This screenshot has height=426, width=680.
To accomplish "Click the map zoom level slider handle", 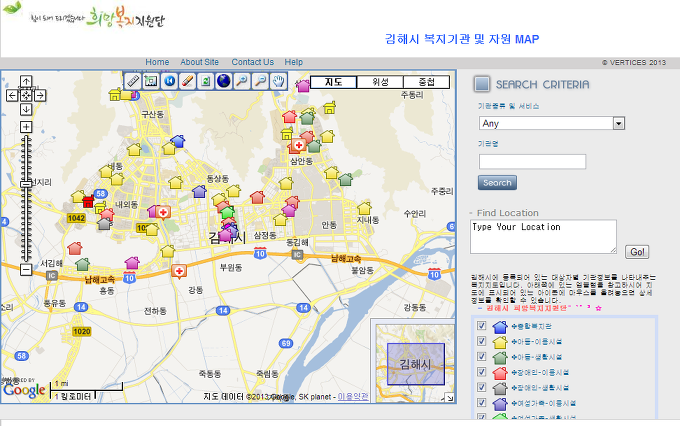I will click(x=26, y=184).
